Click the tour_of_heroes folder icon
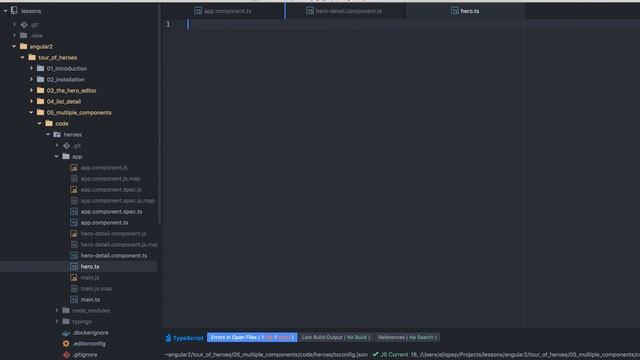The image size is (640, 360). [32, 58]
